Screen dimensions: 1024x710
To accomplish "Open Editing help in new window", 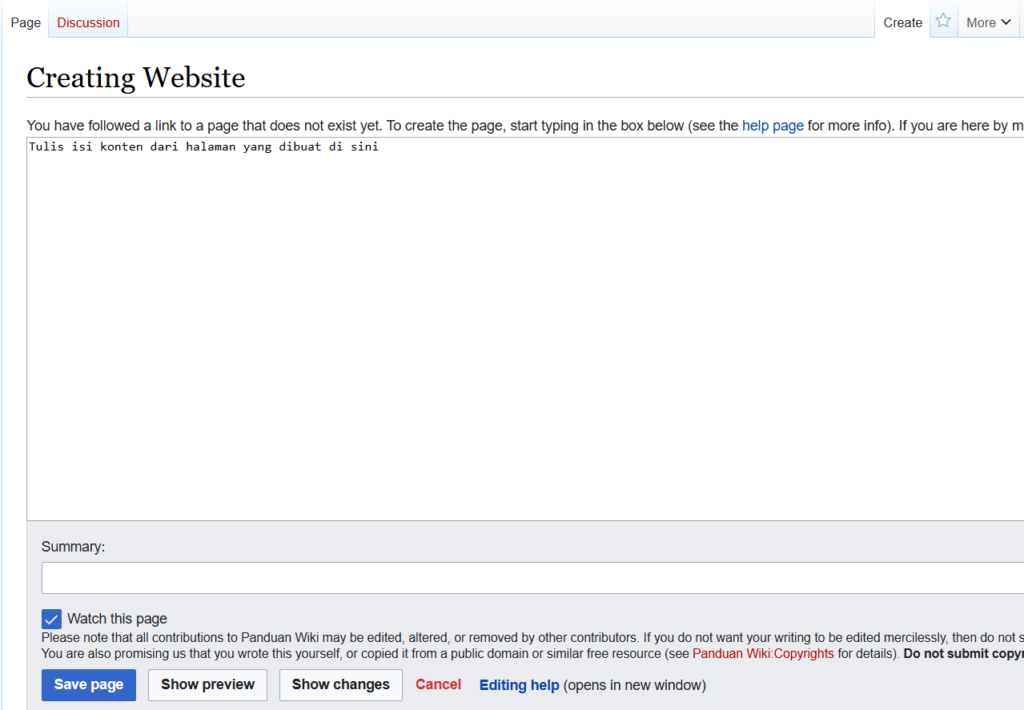I will [x=519, y=684].
